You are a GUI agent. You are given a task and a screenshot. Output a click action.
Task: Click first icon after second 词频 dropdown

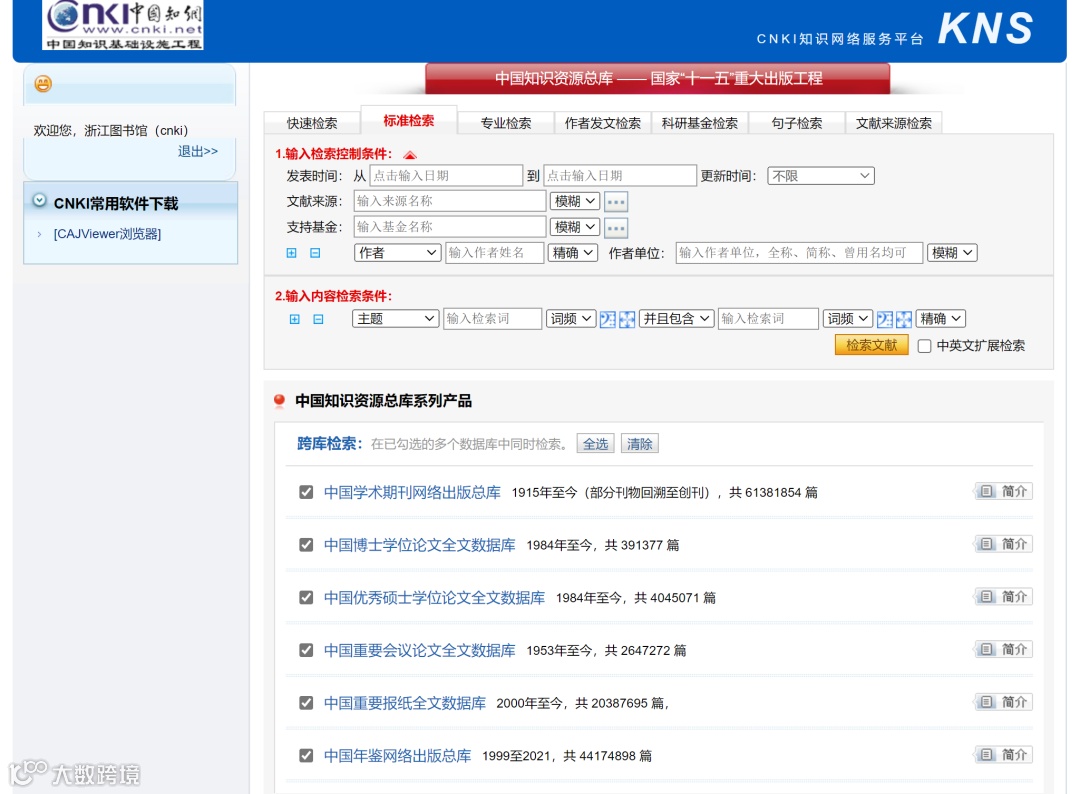(884, 319)
